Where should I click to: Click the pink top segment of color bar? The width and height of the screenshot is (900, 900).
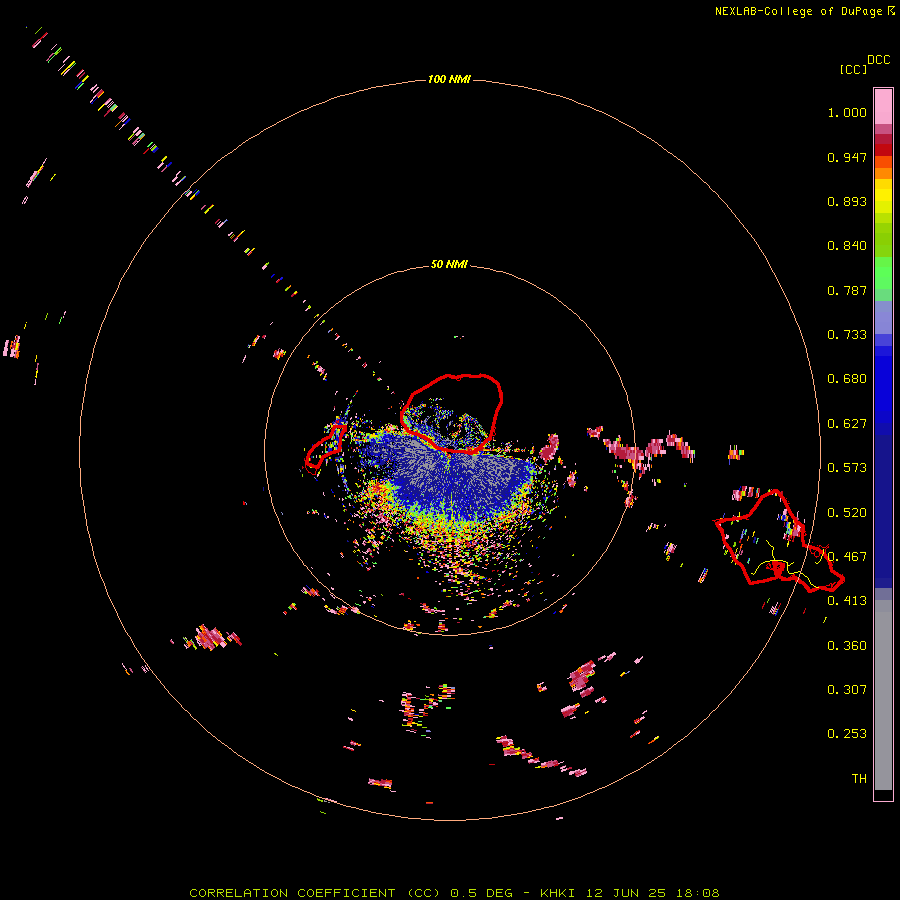click(883, 107)
